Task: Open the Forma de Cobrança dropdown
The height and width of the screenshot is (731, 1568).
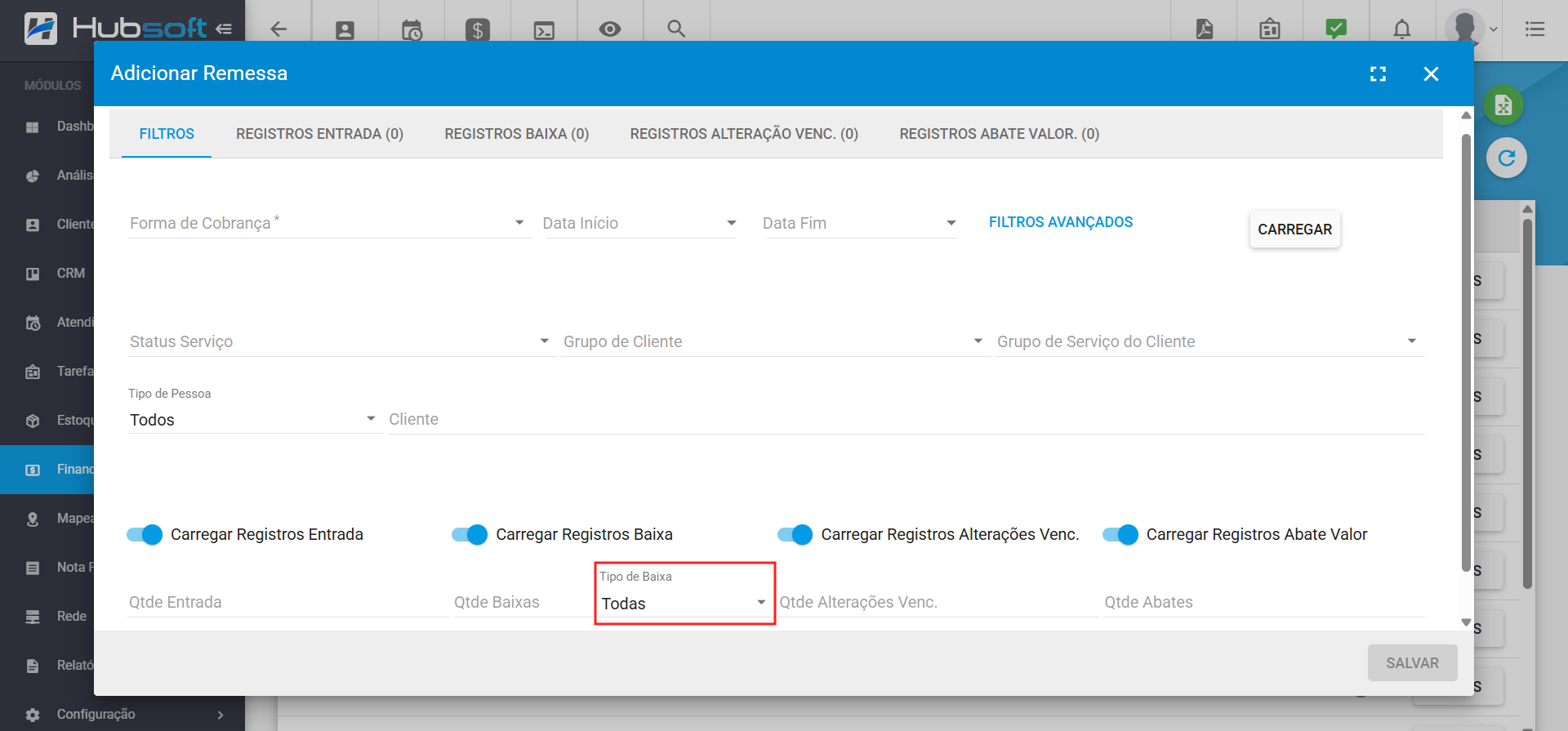Action: coord(328,223)
